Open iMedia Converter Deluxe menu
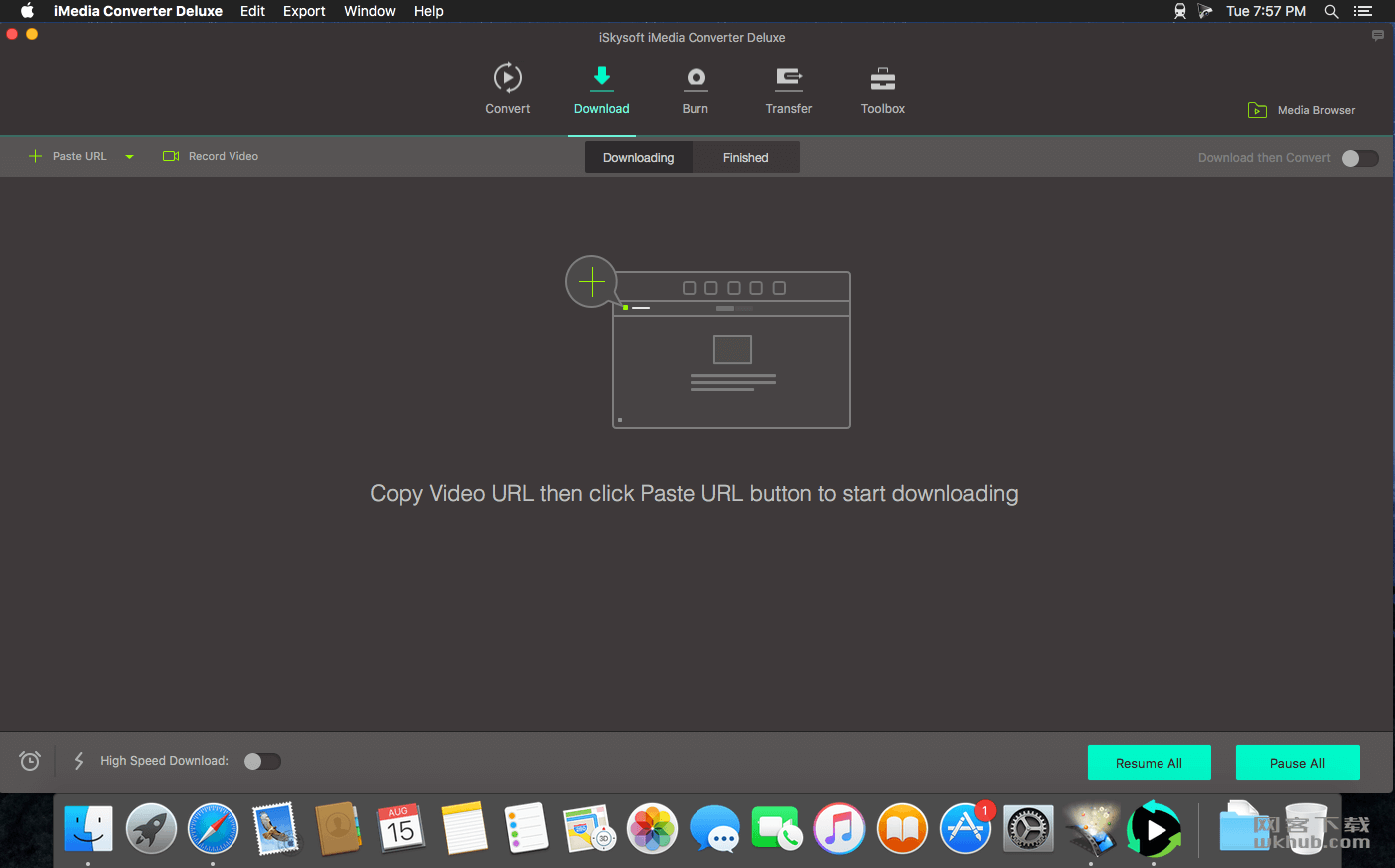Viewport: 1395px width, 868px height. (138, 11)
